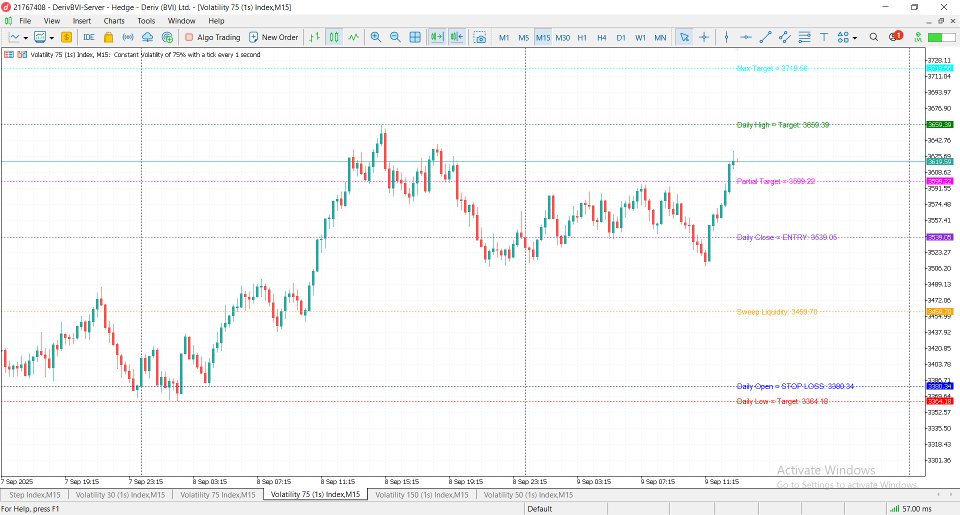
Task: Select the Fibonacci retracement tool
Action: [x=804, y=37]
